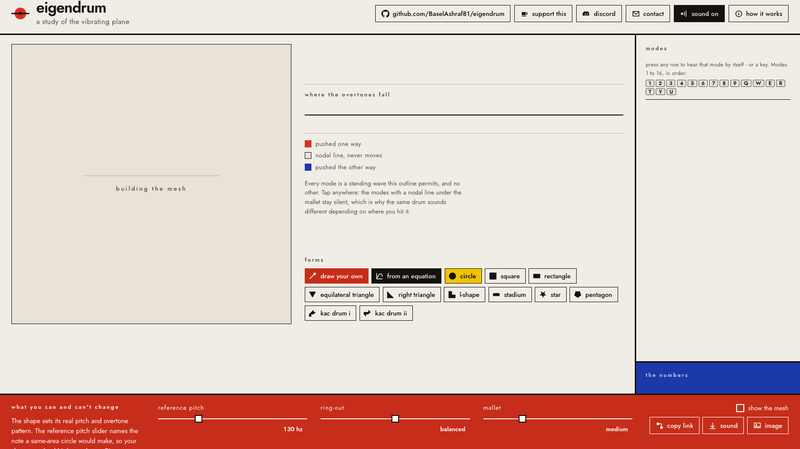Image resolution: width=800 pixels, height=449 pixels.
Task: Pick the right triangle shape
Action: click(412, 294)
